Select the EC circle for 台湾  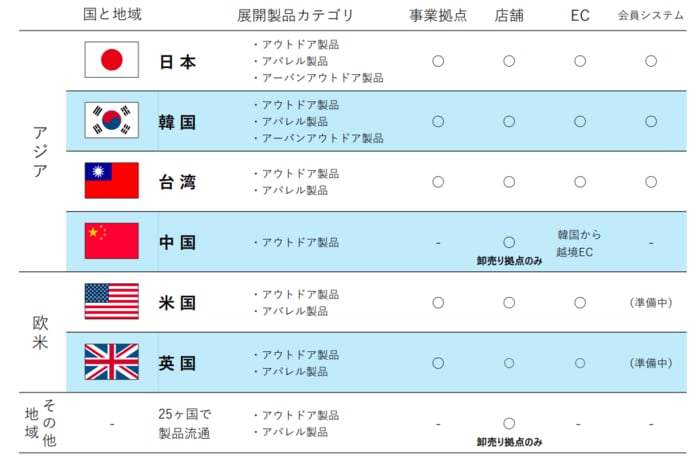(580, 182)
